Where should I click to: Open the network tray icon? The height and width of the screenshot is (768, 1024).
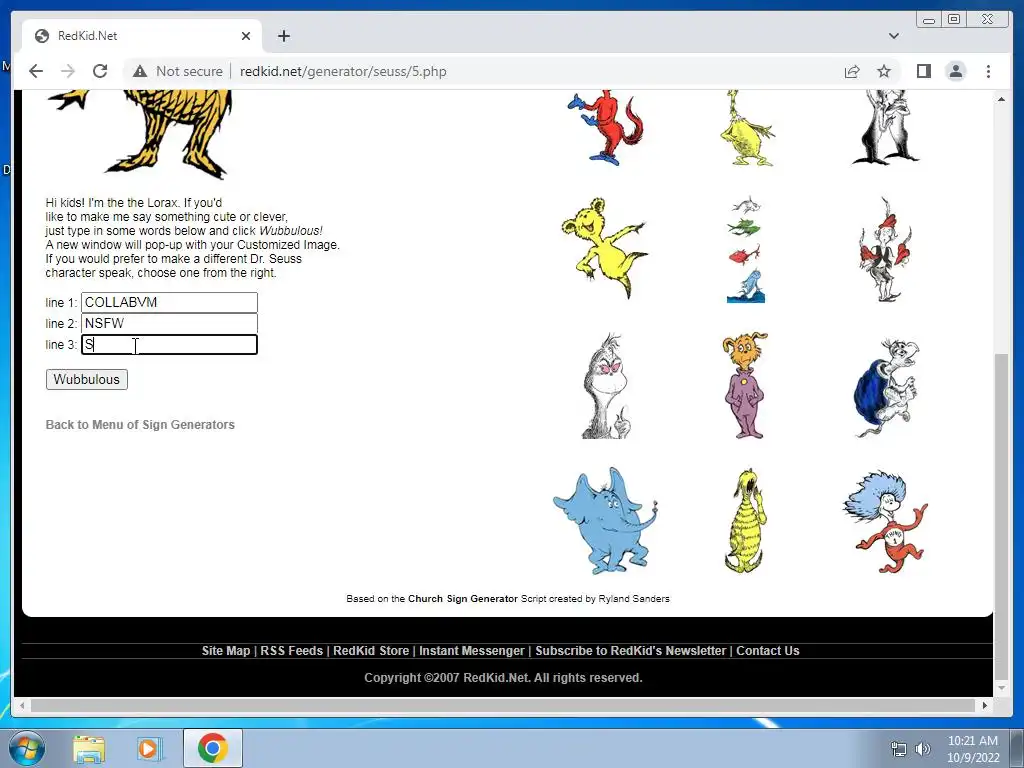[899, 749]
